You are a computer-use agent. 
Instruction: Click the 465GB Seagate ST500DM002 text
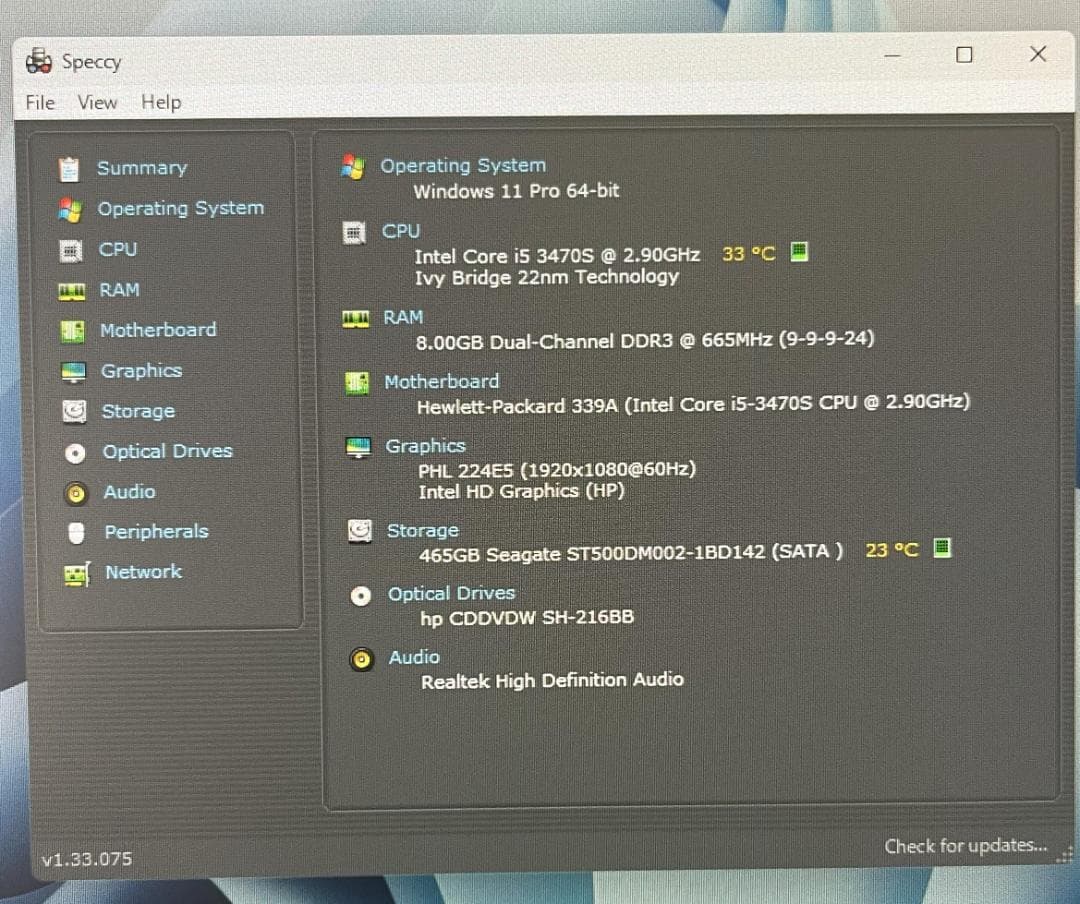pyautogui.click(x=631, y=553)
